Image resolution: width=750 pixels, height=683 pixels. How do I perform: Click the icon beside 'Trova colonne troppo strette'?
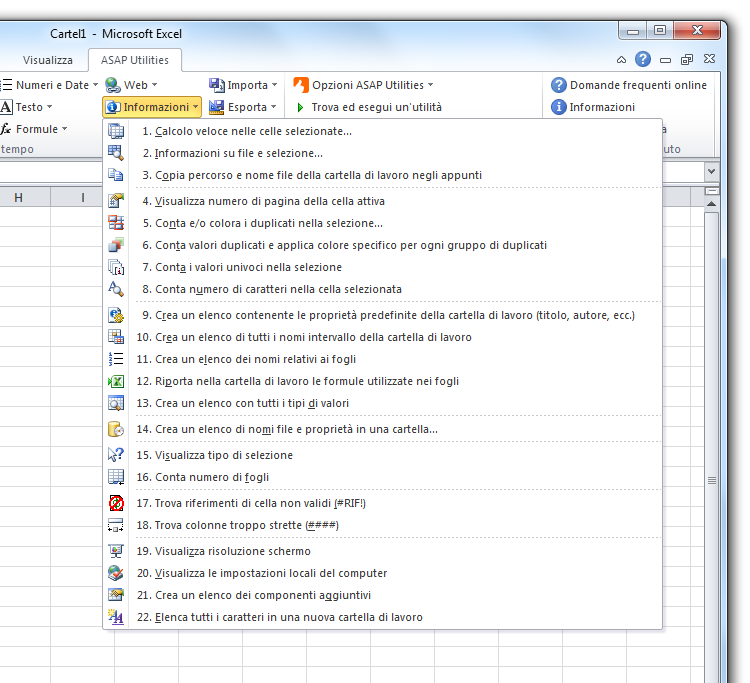(x=116, y=525)
